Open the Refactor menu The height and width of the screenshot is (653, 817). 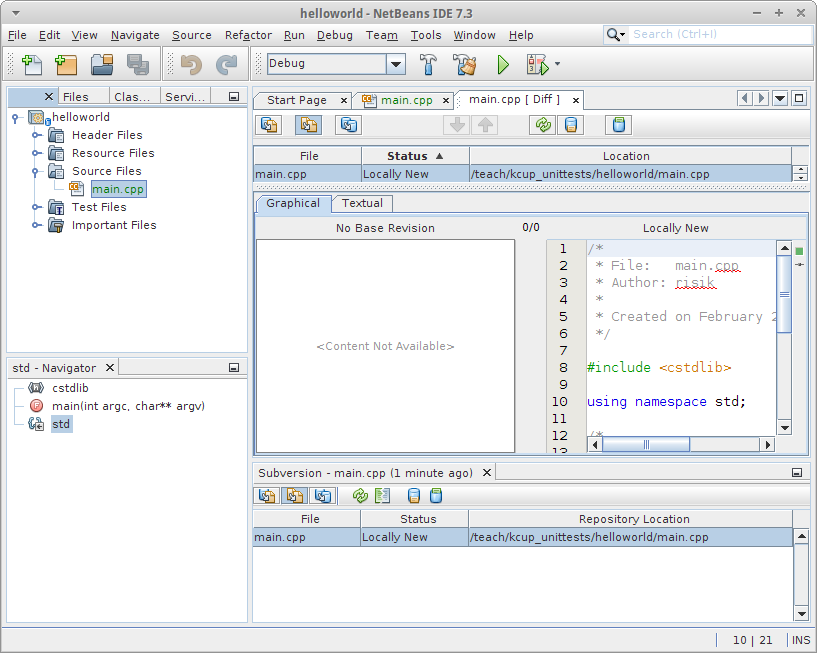[248, 35]
